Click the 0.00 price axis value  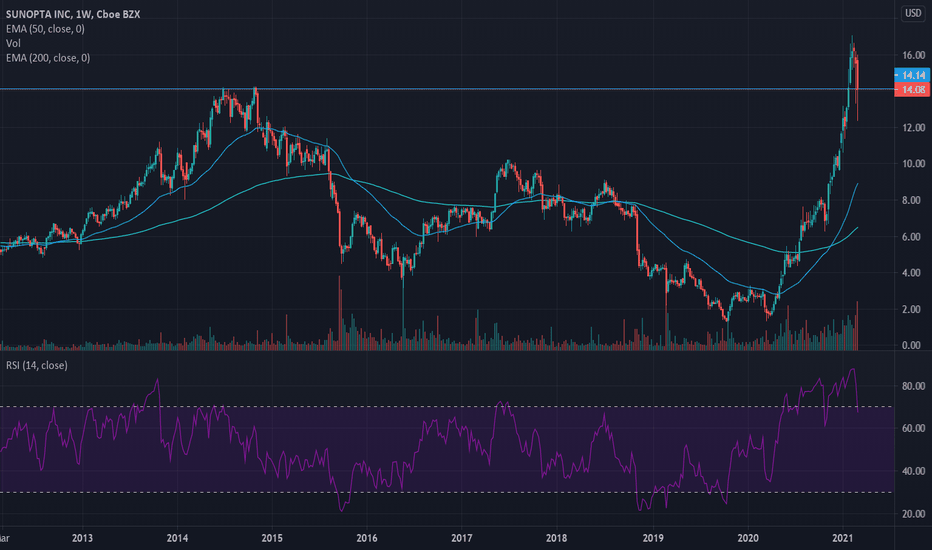click(x=911, y=345)
